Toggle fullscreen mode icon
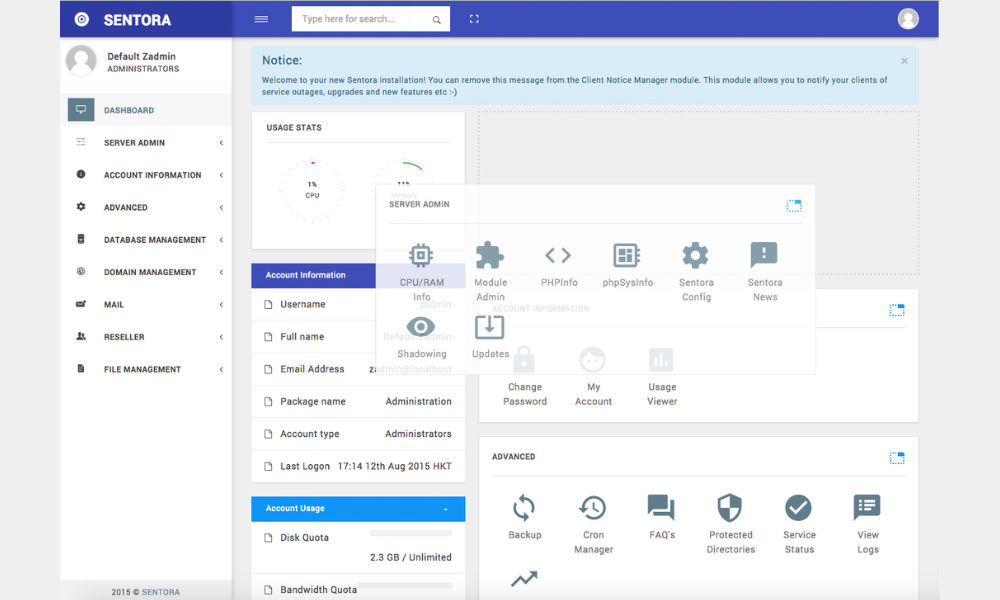The width and height of the screenshot is (1000, 600). [474, 19]
